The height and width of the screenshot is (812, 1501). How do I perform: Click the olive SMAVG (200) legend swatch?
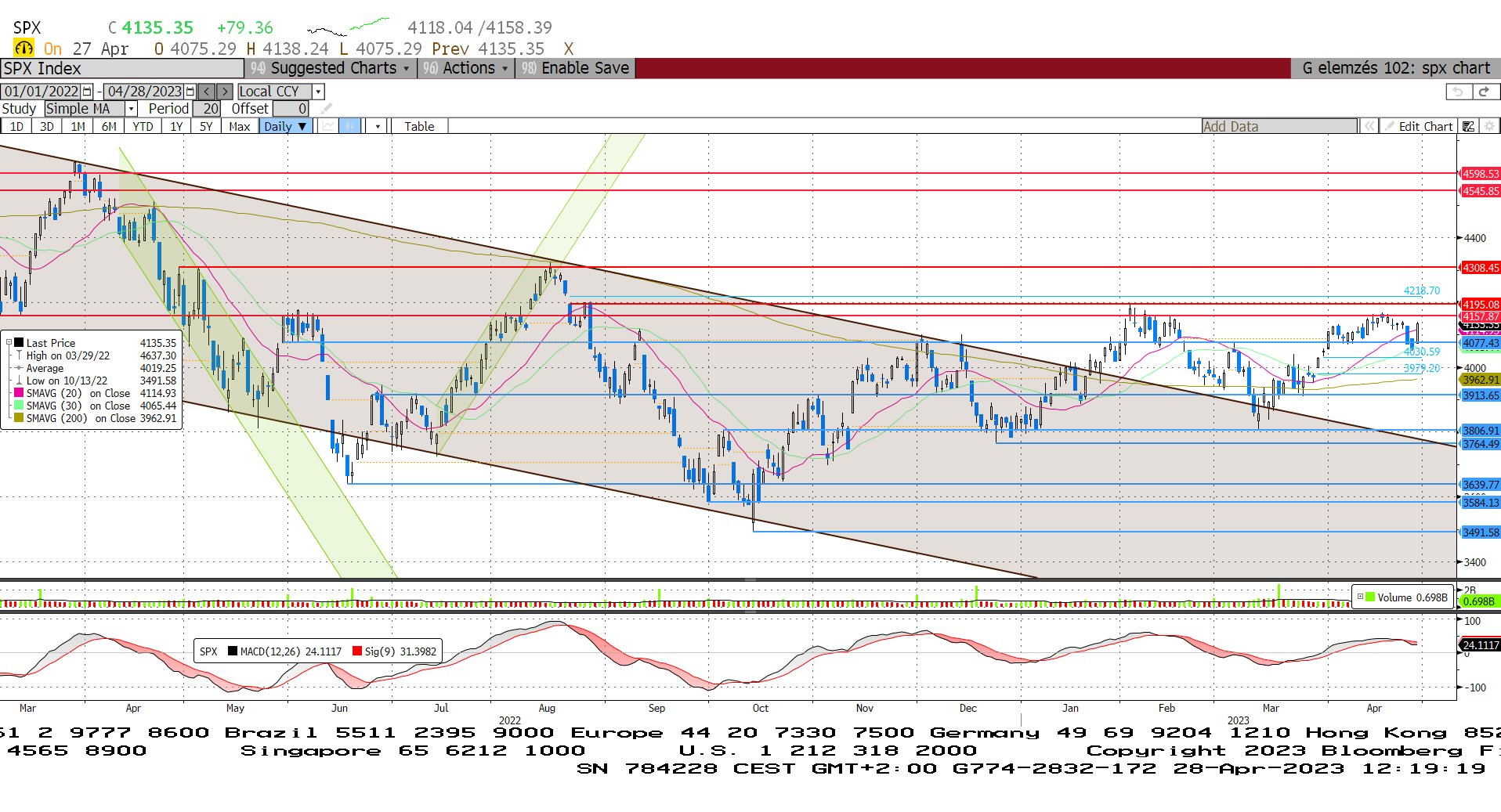point(19,418)
